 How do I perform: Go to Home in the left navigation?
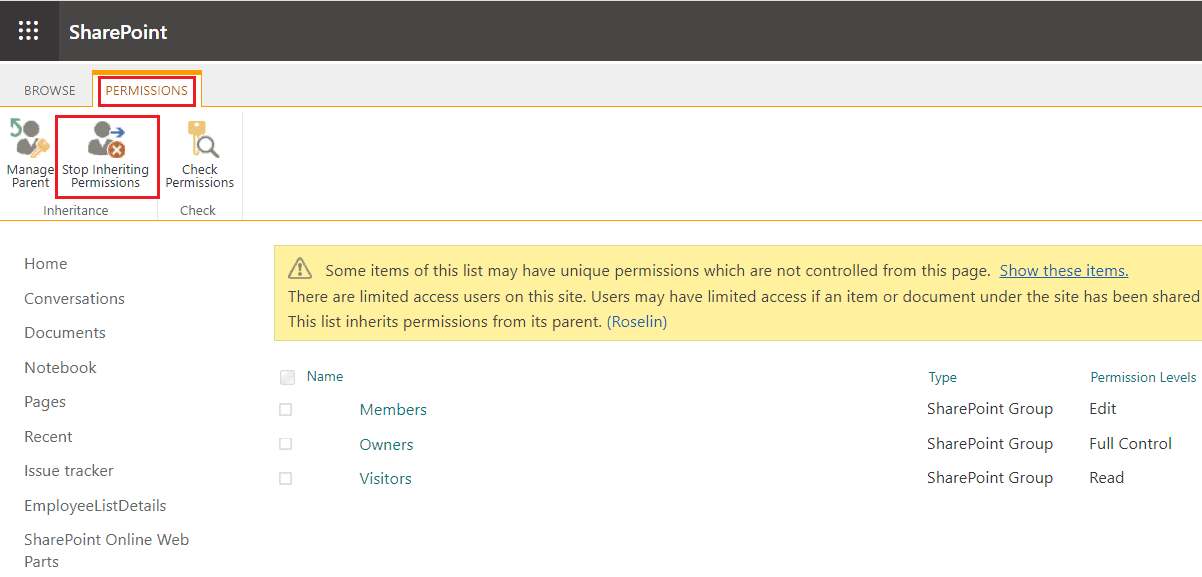tap(46, 264)
